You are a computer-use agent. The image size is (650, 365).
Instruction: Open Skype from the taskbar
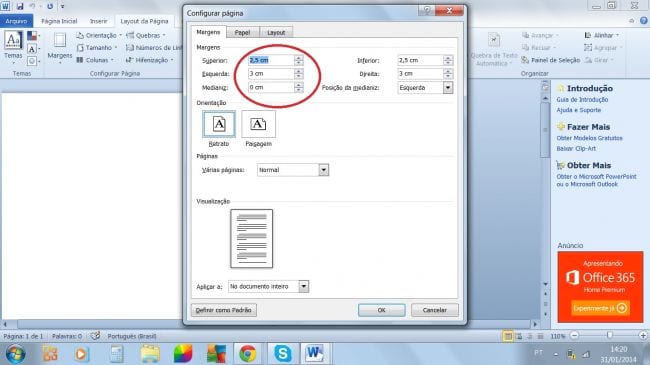pos(283,354)
